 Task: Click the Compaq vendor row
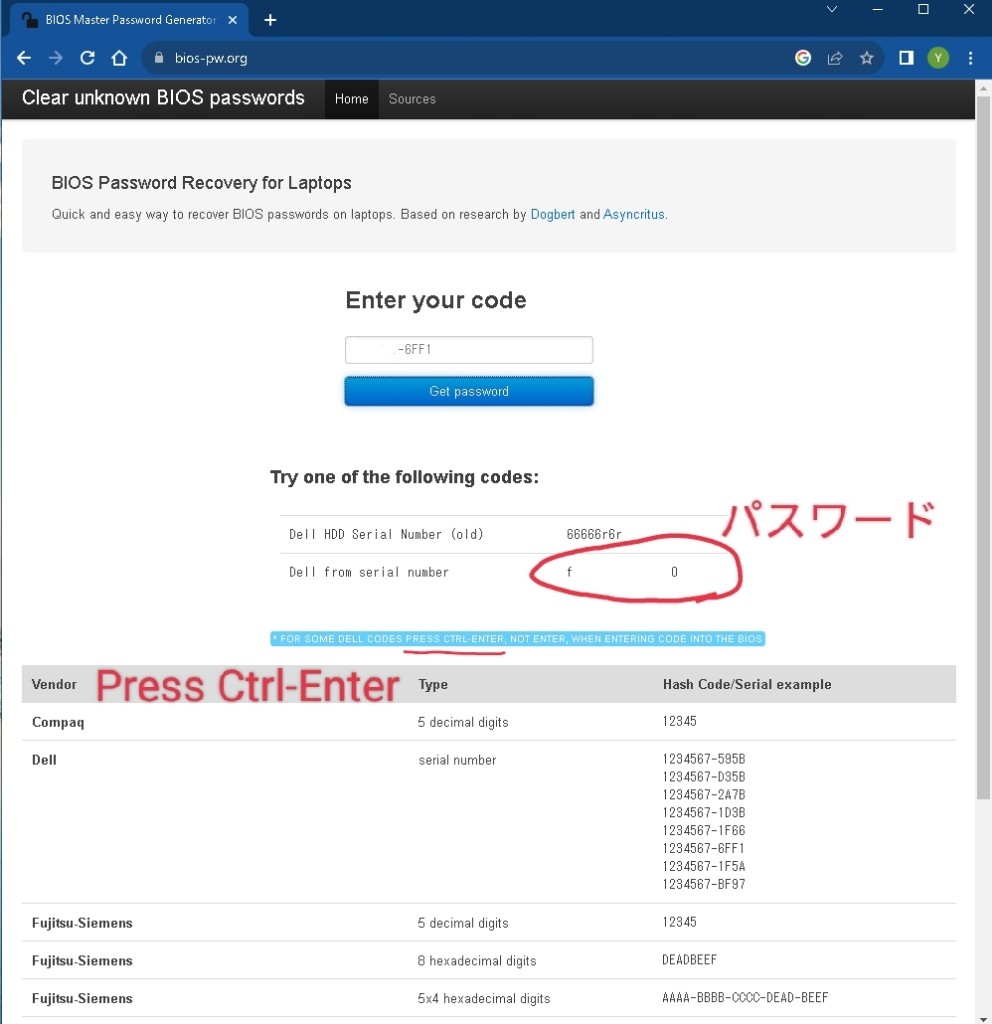click(x=488, y=722)
